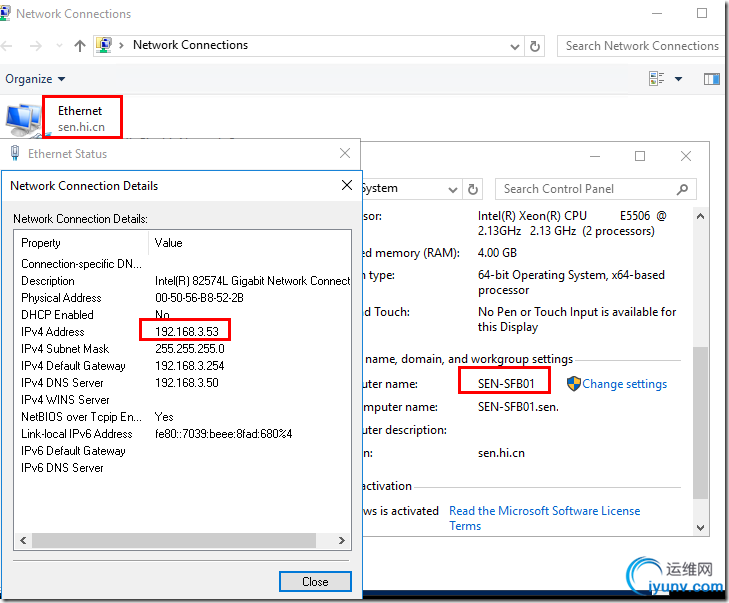
Task: Click the Search Control Panel magnifier icon
Action: (x=682, y=189)
